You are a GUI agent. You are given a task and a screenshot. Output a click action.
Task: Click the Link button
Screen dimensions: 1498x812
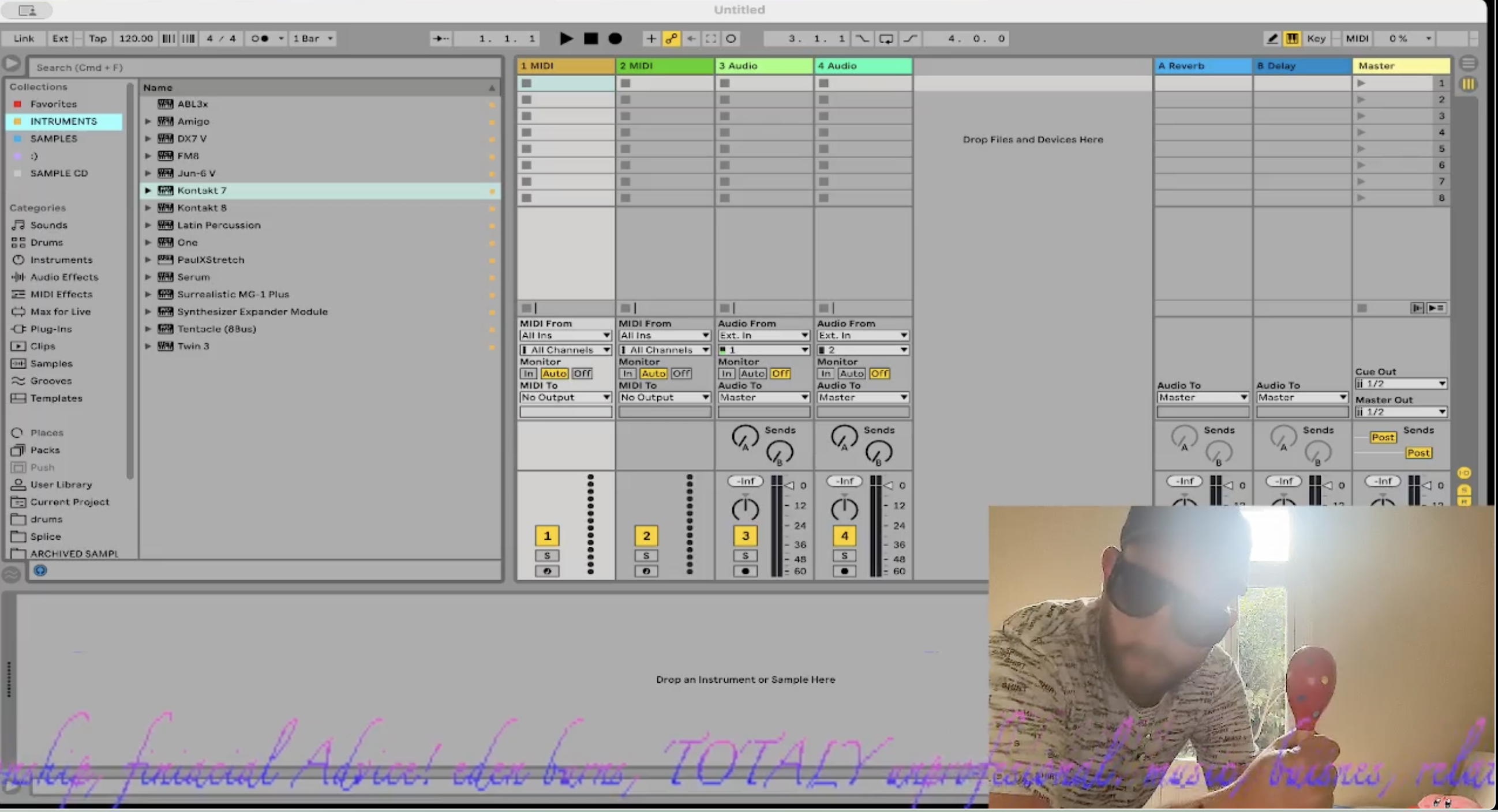pyautogui.click(x=24, y=39)
